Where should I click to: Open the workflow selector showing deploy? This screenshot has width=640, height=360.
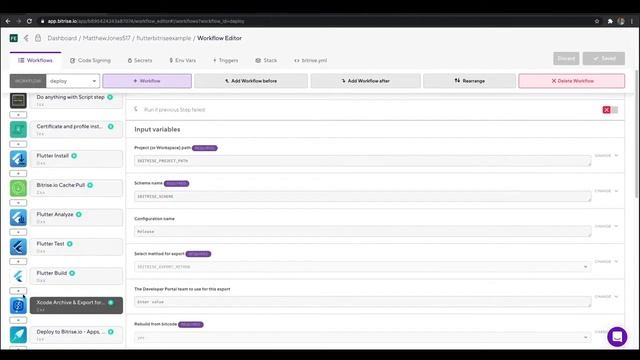click(73, 81)
